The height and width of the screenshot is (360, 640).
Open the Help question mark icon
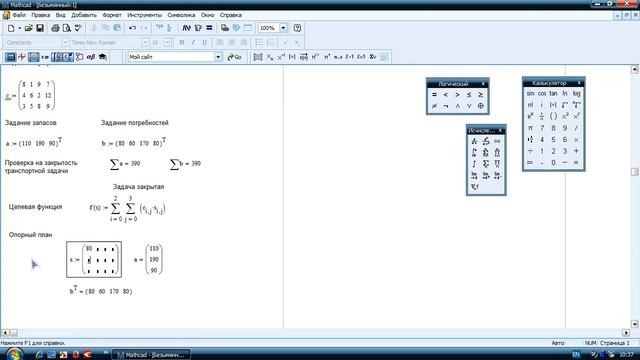pos(297,28)
